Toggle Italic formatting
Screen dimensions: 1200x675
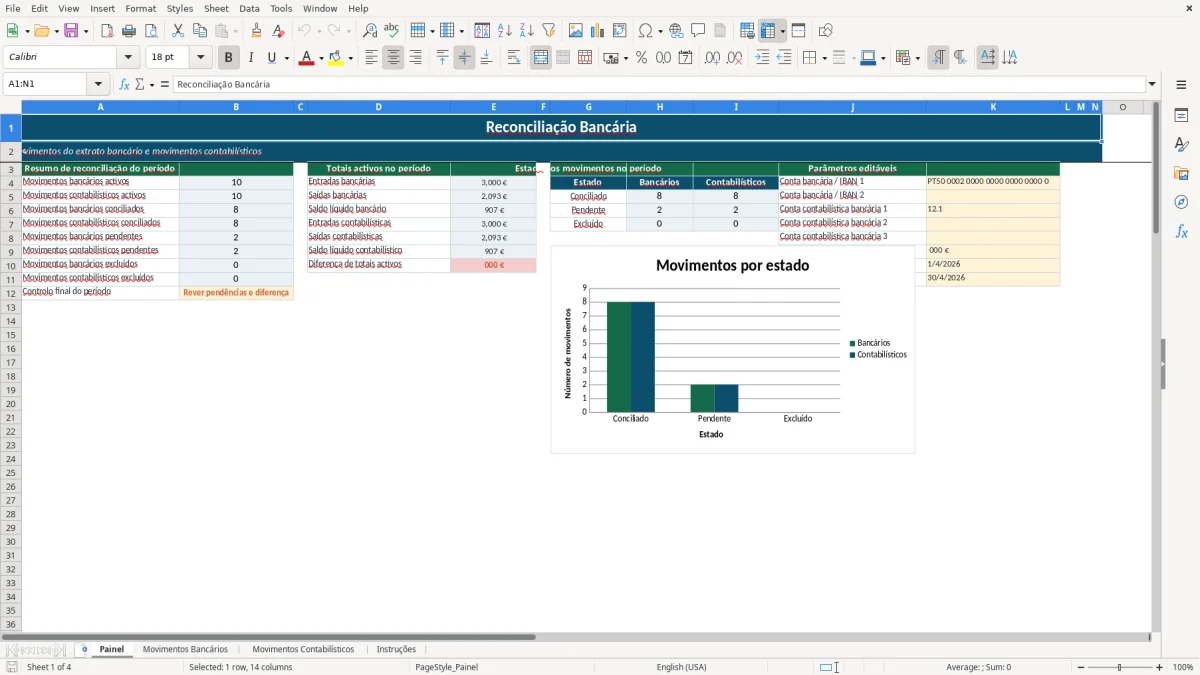[251, 58]
